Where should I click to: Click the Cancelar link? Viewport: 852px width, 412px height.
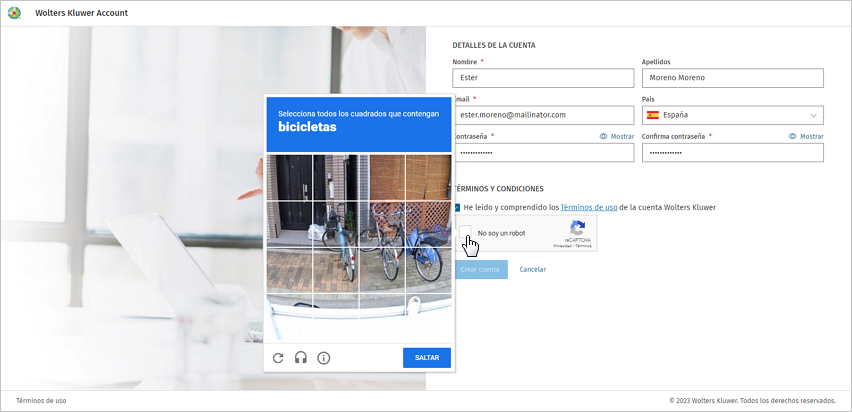pyautogui.click(x=532, y=269)
